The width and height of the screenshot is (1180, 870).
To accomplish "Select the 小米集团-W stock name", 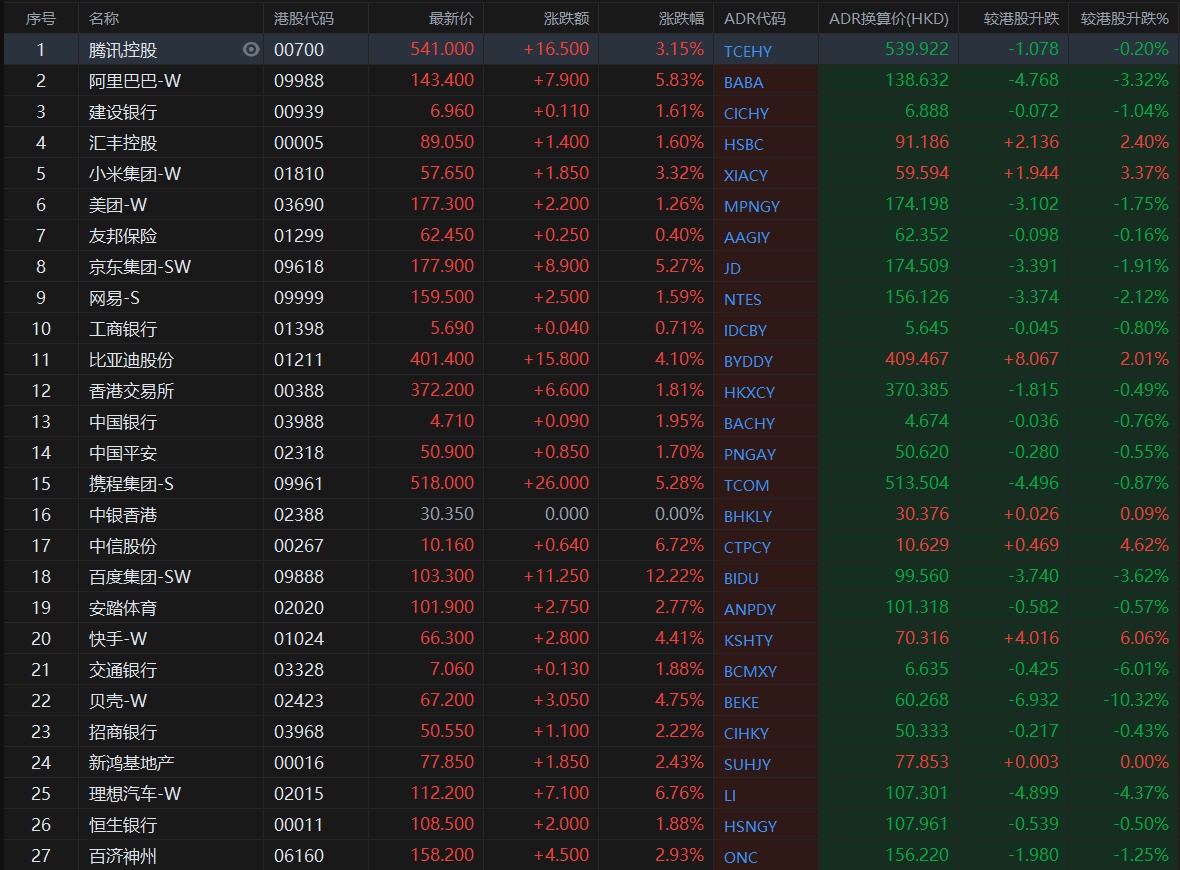I will (x=135, y=173).
